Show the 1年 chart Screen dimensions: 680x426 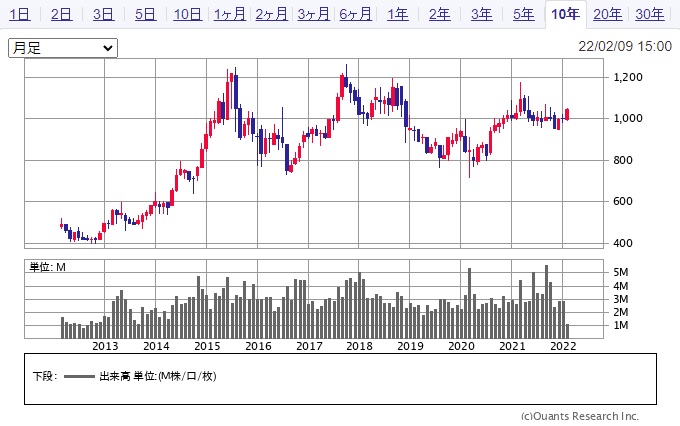tap(398, 14)
